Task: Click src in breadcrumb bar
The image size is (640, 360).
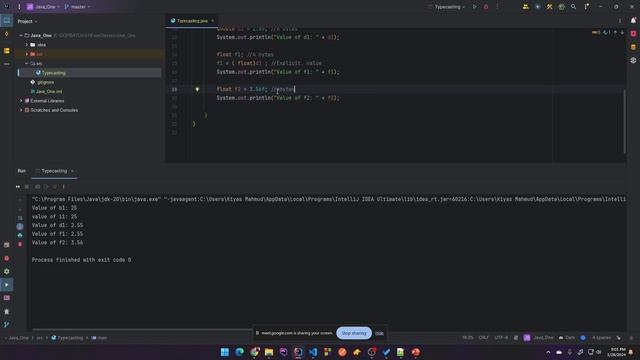Action: 39,338
